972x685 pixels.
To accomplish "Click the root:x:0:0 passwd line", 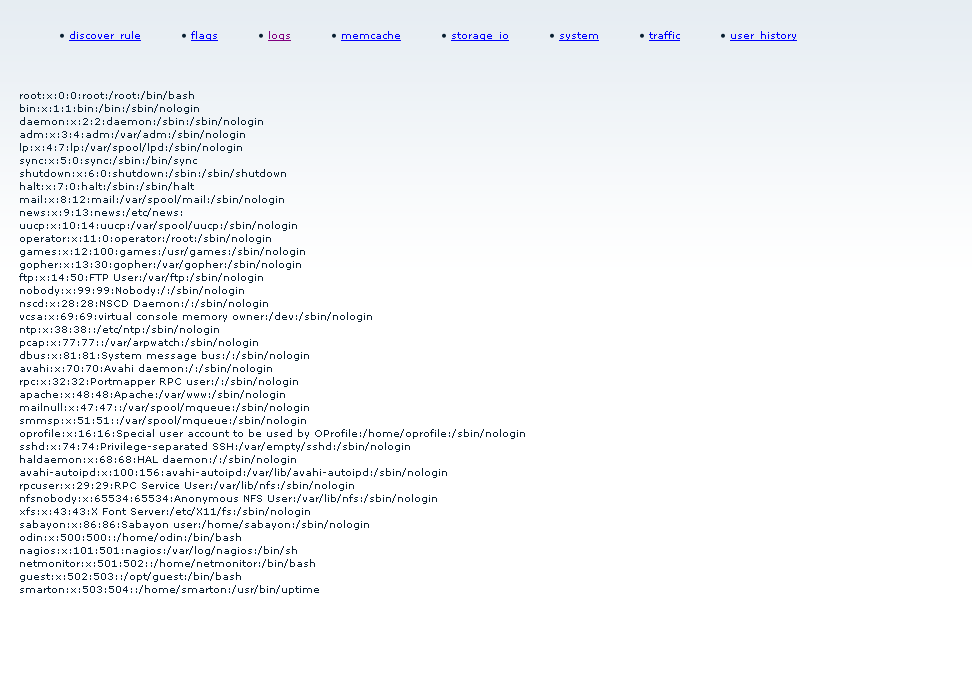I will (x=107, y=95).
